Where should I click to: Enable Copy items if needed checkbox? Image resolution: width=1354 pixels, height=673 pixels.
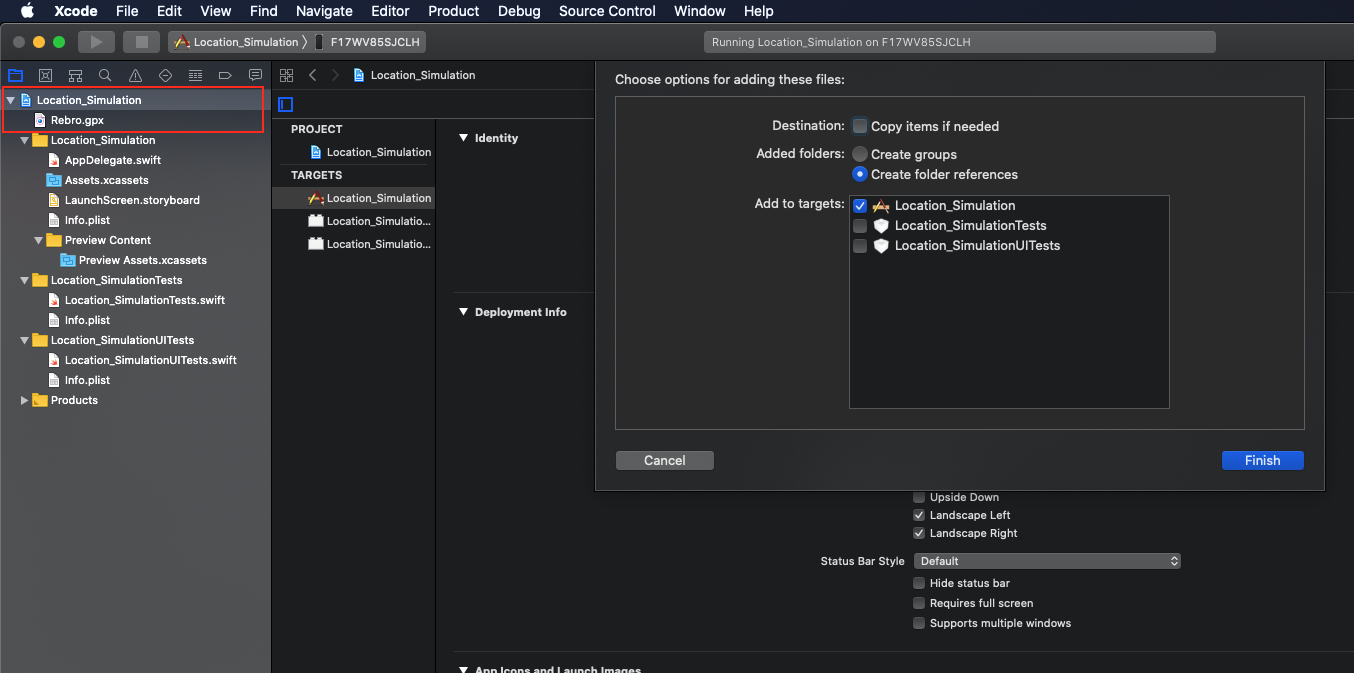point(860,126)
